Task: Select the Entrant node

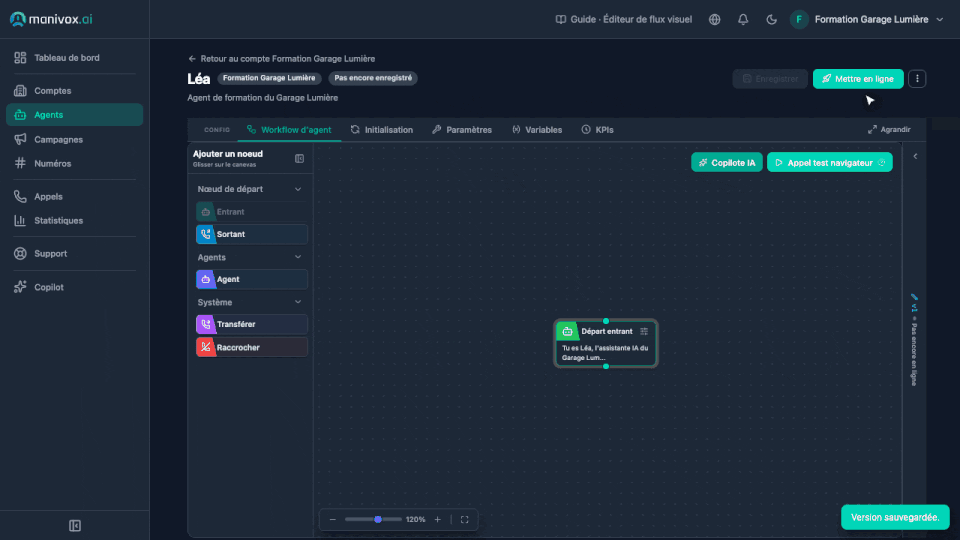Action: [251, 212]
